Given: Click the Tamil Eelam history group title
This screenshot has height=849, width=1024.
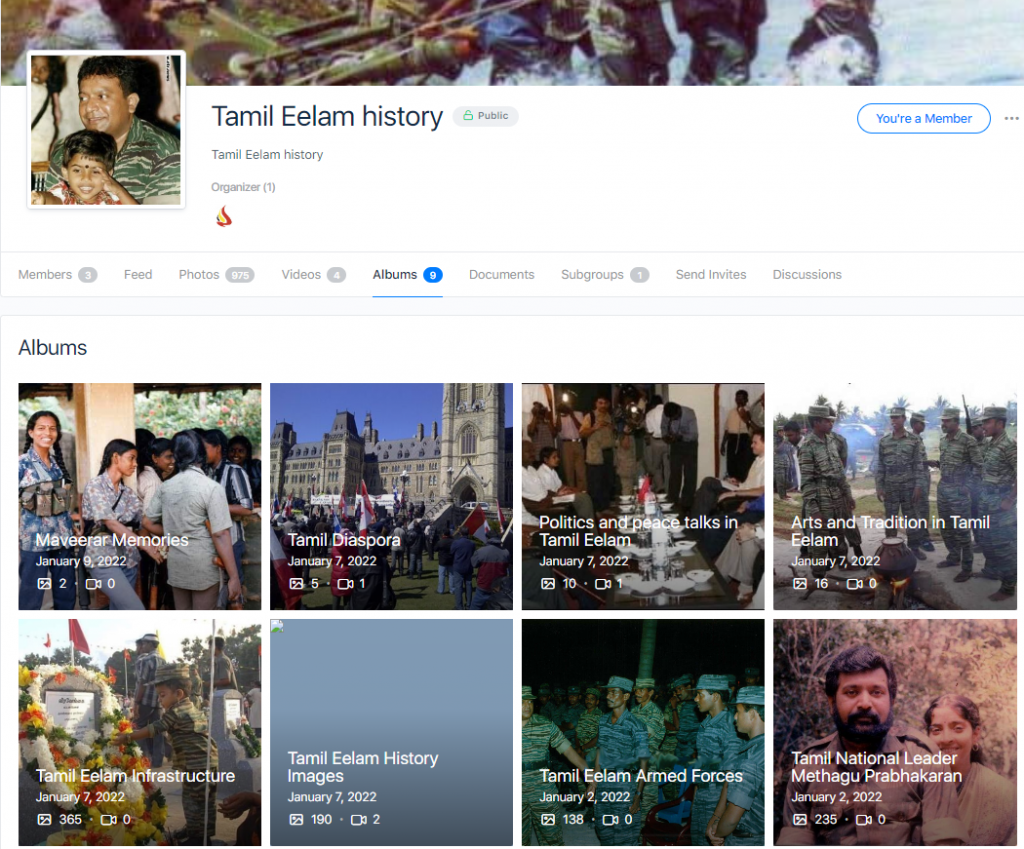Looking at the screenshot, I should (x=327, y=116).
